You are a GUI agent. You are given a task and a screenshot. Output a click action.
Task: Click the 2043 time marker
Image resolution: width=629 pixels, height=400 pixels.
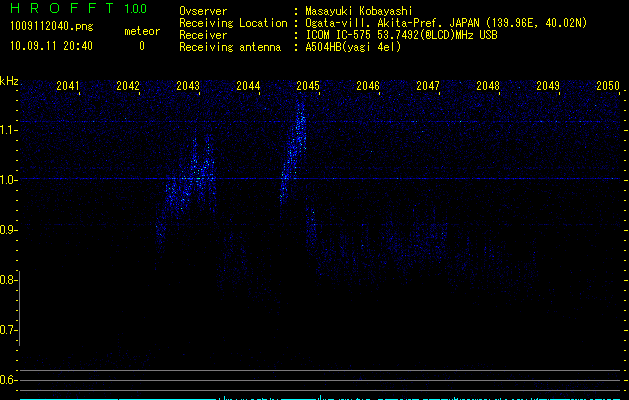(188, 85)
